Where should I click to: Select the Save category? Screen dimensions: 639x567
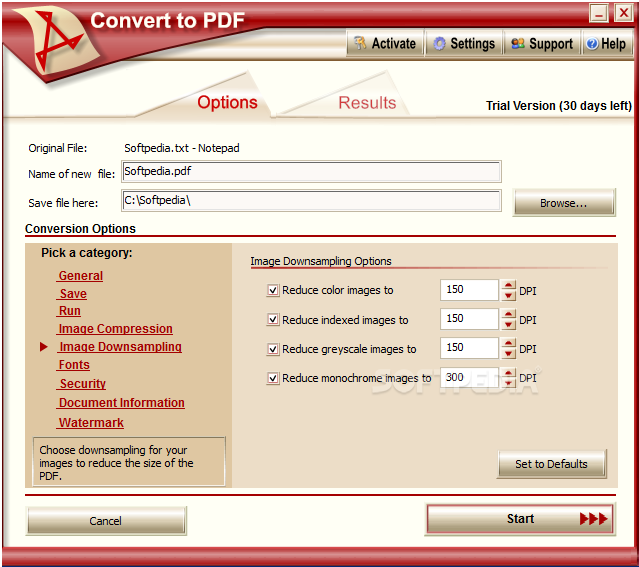coord(73,293)
